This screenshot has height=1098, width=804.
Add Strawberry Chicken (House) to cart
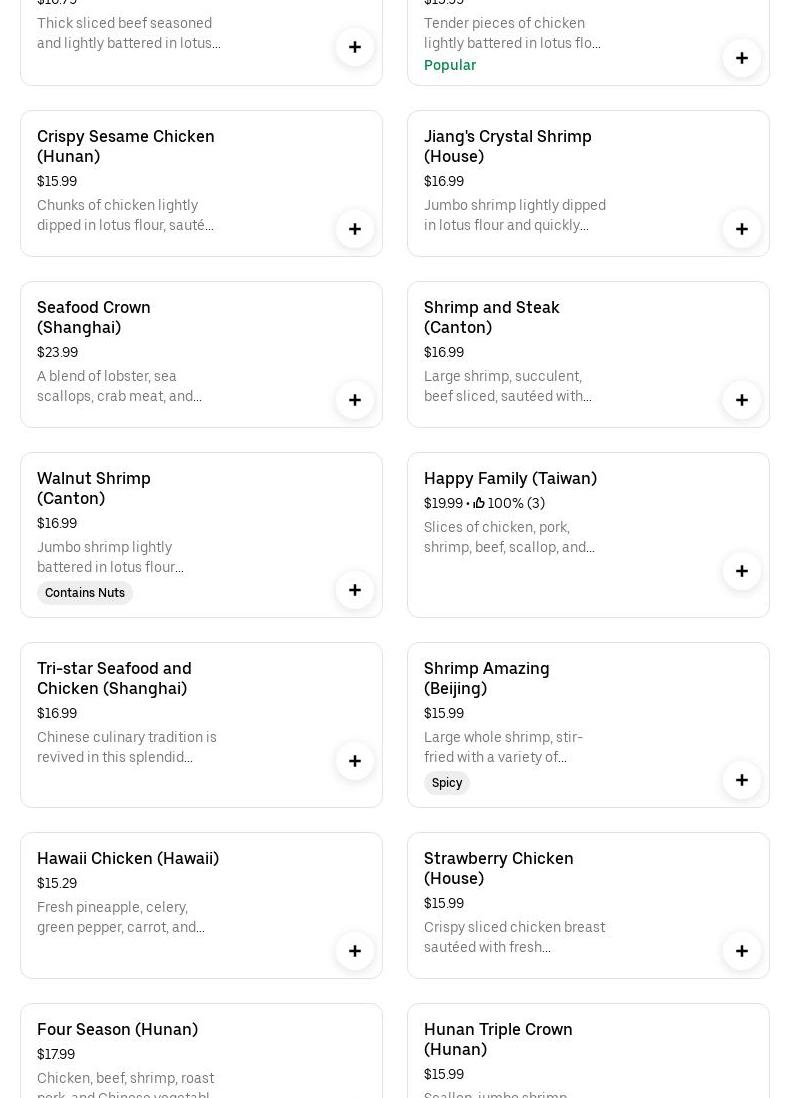pyautogui.click(x=742, y=951)
